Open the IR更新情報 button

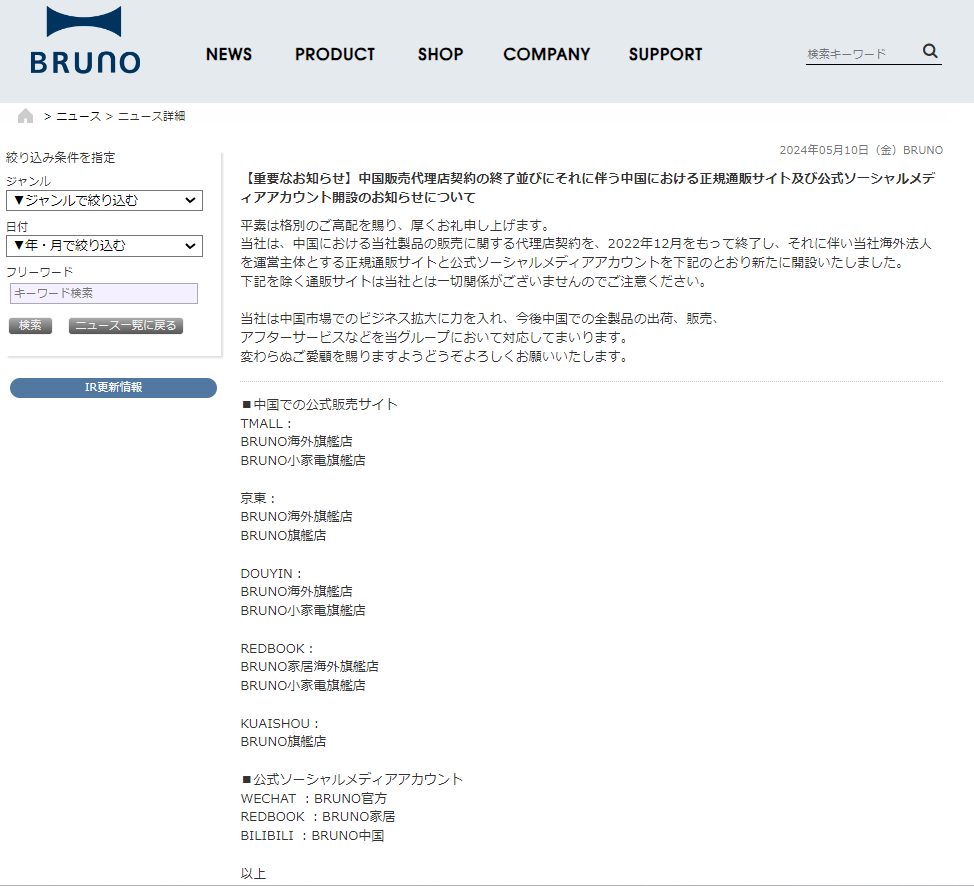click(114, 388)
